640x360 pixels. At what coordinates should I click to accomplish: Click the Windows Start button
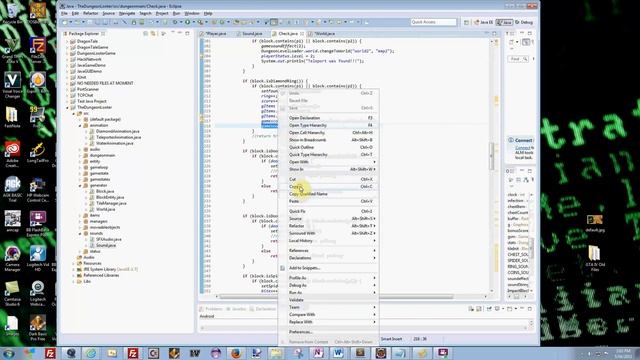click(x=8, y=353)
